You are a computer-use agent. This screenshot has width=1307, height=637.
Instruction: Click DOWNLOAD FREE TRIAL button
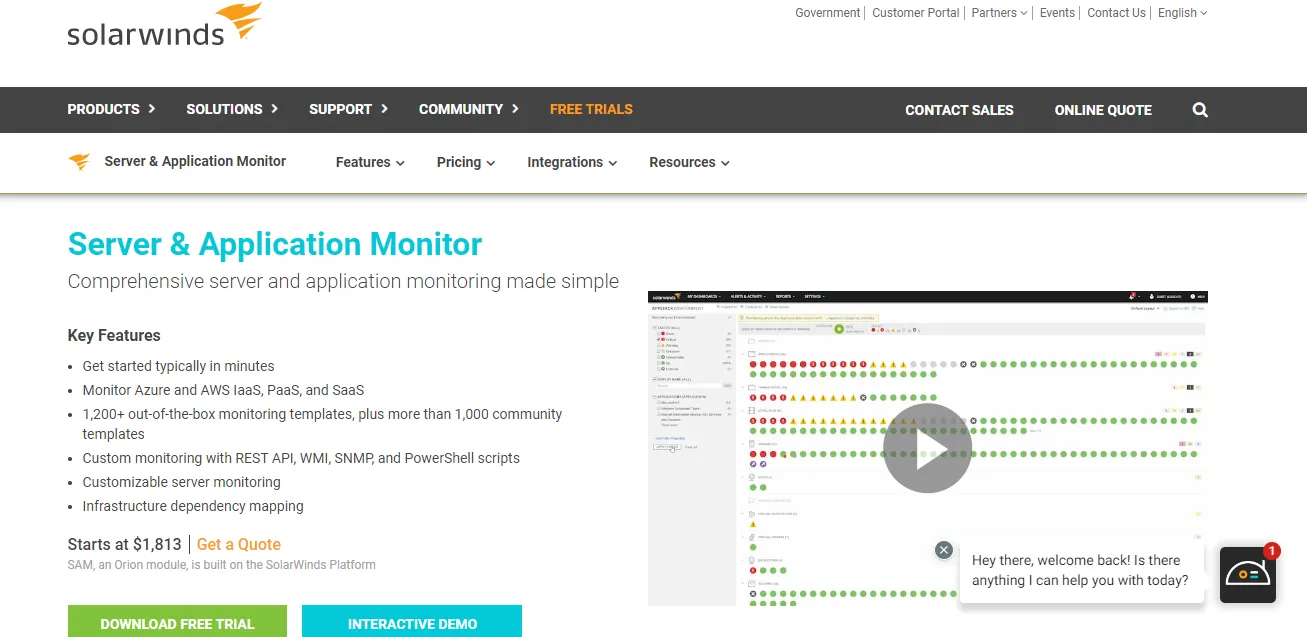[x=177, y=621]
